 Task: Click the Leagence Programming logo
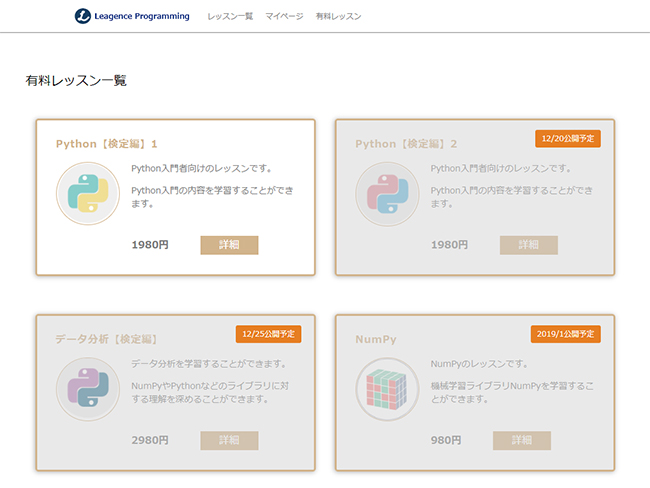click(x=132, y=16)
